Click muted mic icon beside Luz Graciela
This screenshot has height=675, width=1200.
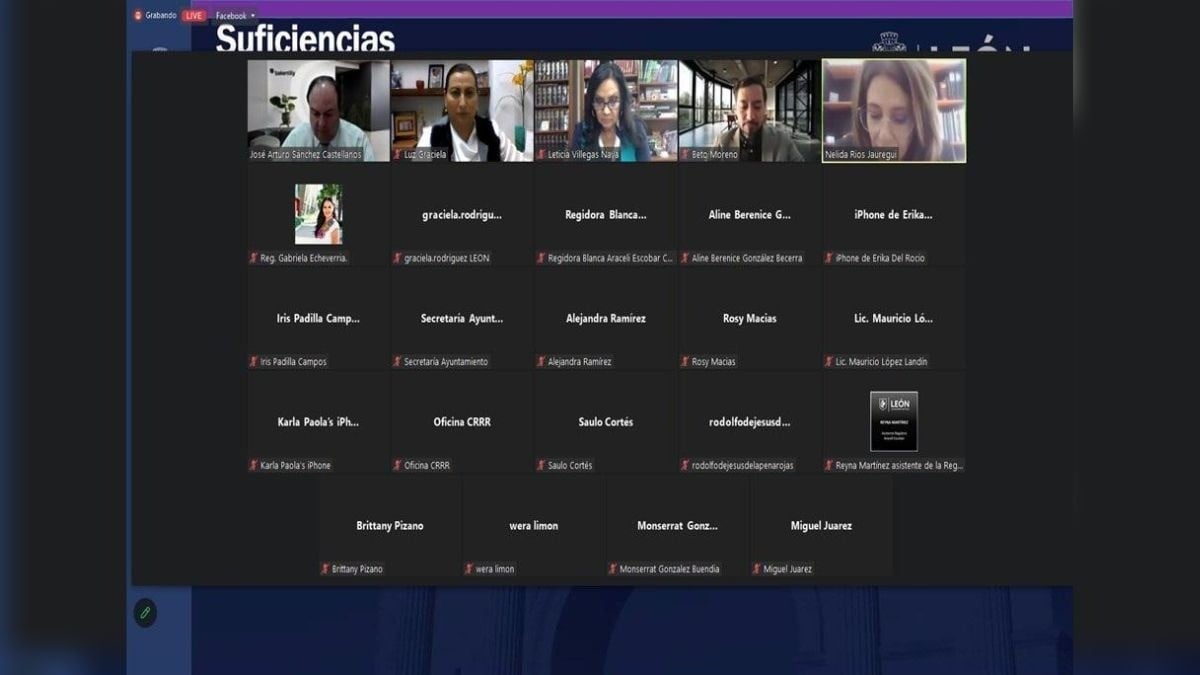point(398,155)
